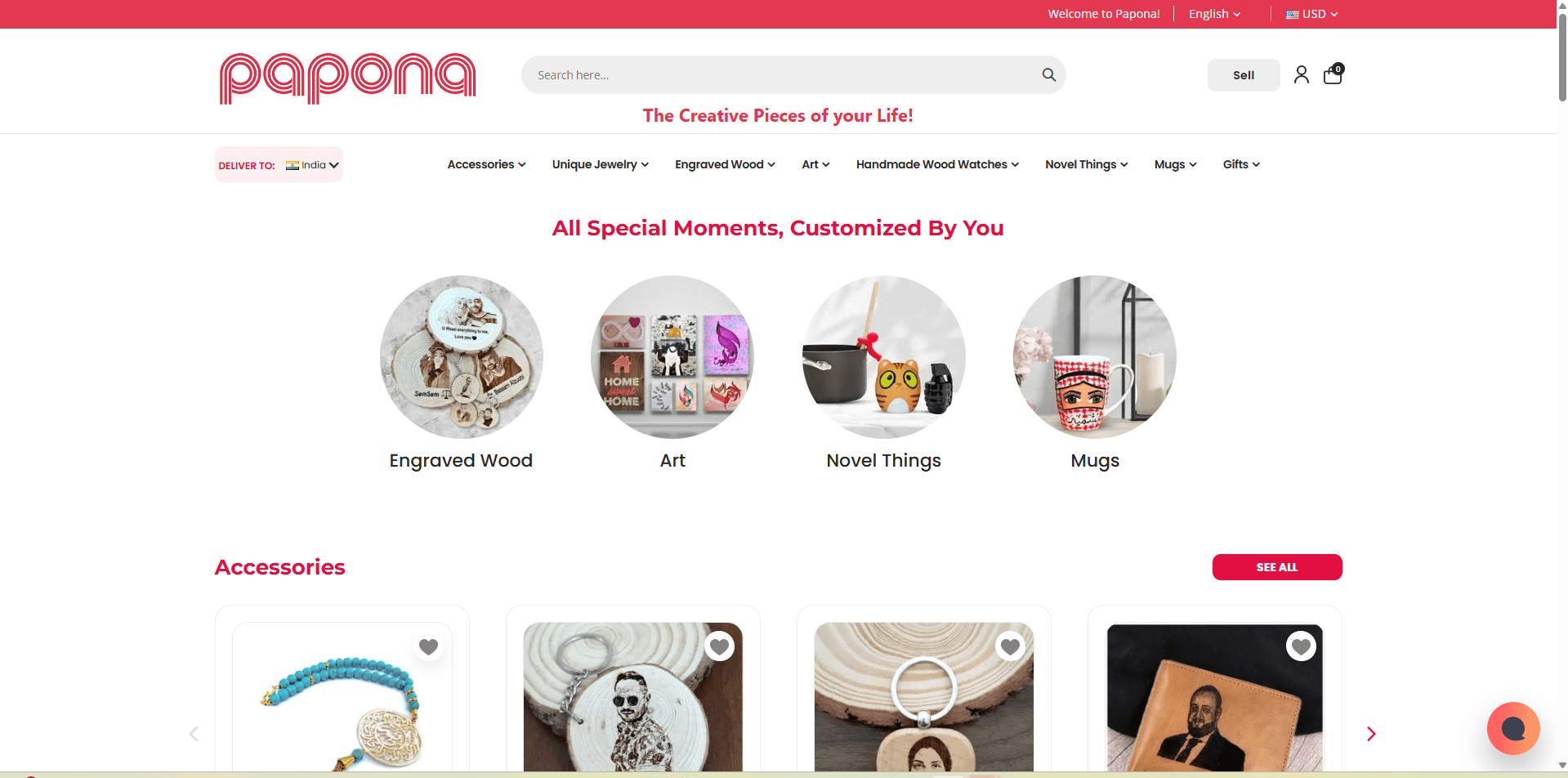Open the Handmade Wood Watches menu
1568x778 pixels.
[937, 164]
